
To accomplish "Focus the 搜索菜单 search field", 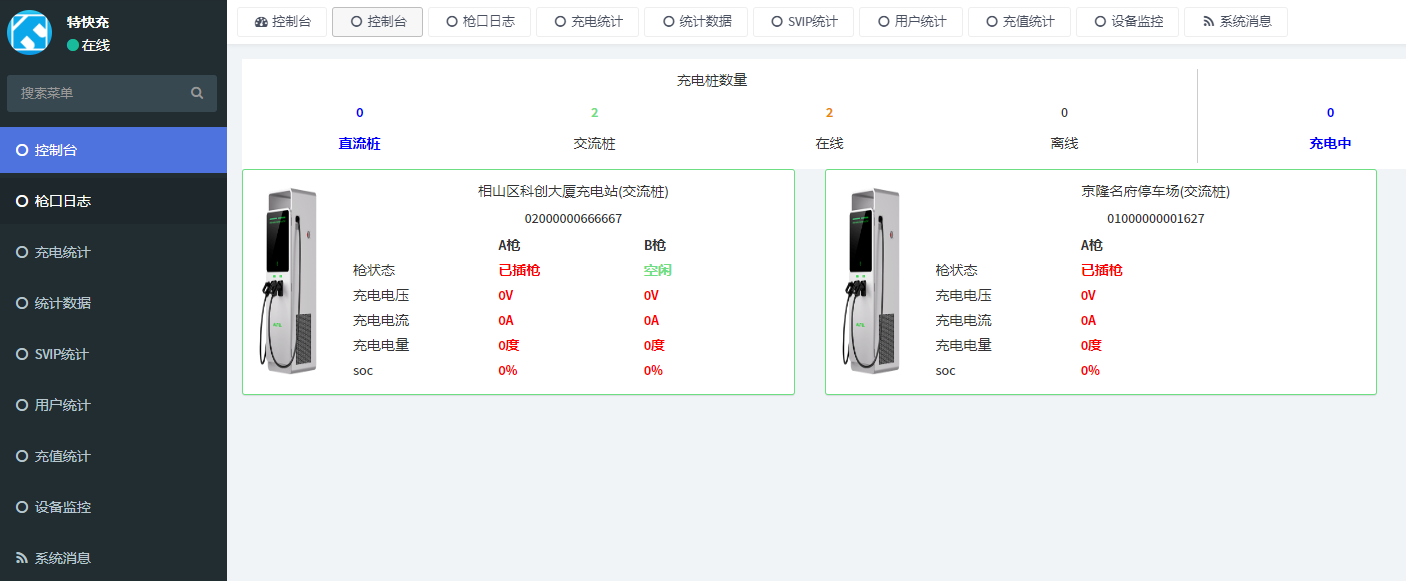I will [x=100, y=93].
